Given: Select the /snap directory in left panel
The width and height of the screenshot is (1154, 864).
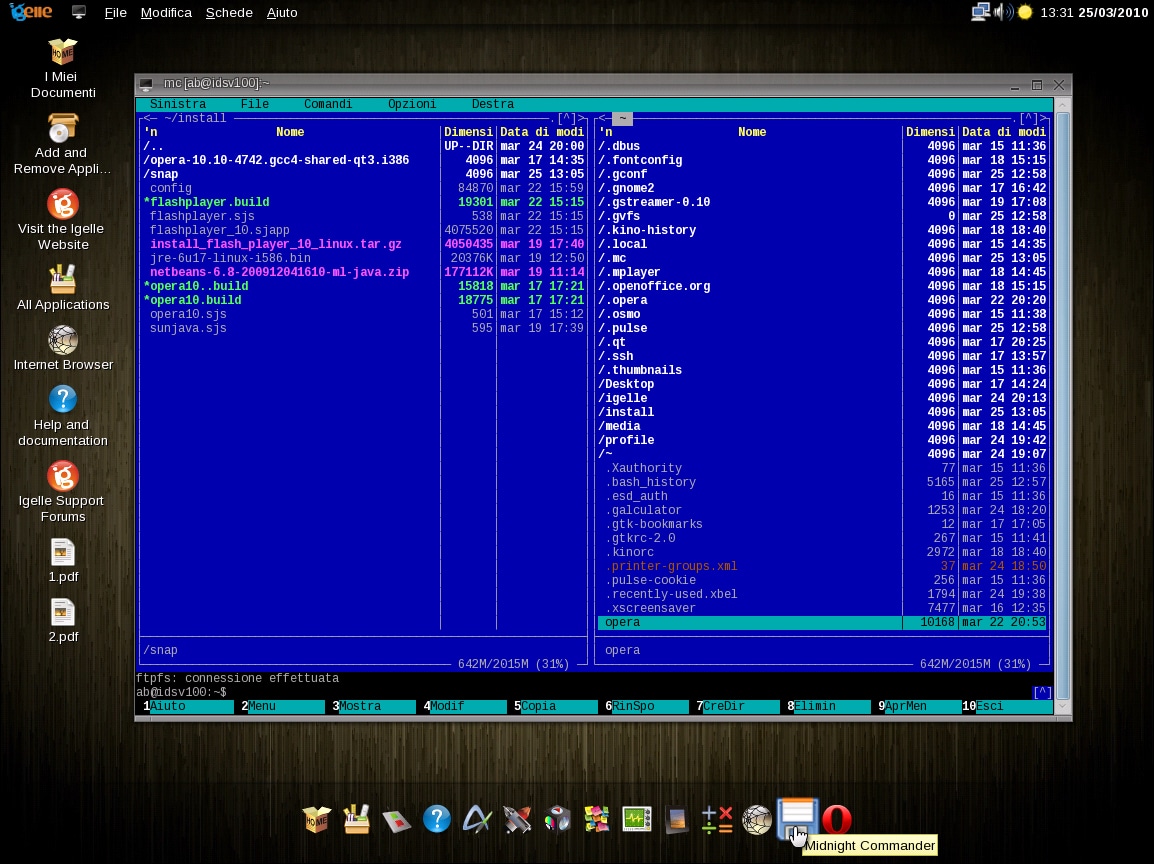Looking at the screenshot, I should point(161,174).
